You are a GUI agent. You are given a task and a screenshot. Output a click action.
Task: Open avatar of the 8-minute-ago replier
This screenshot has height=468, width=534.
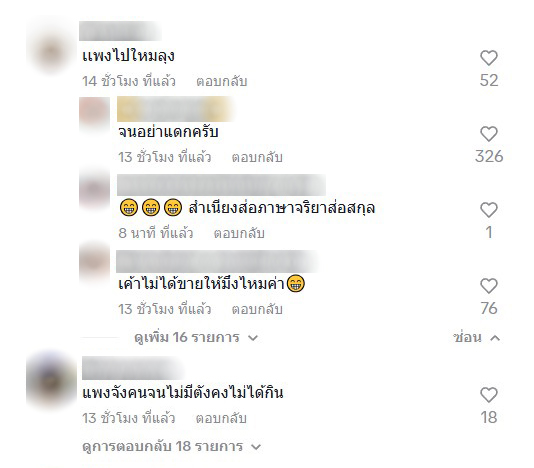click(x=94, y=189)
